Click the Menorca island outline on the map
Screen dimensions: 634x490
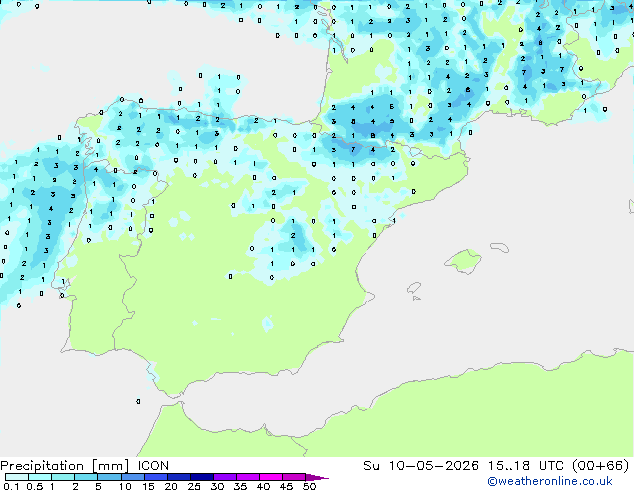(499, 247)
